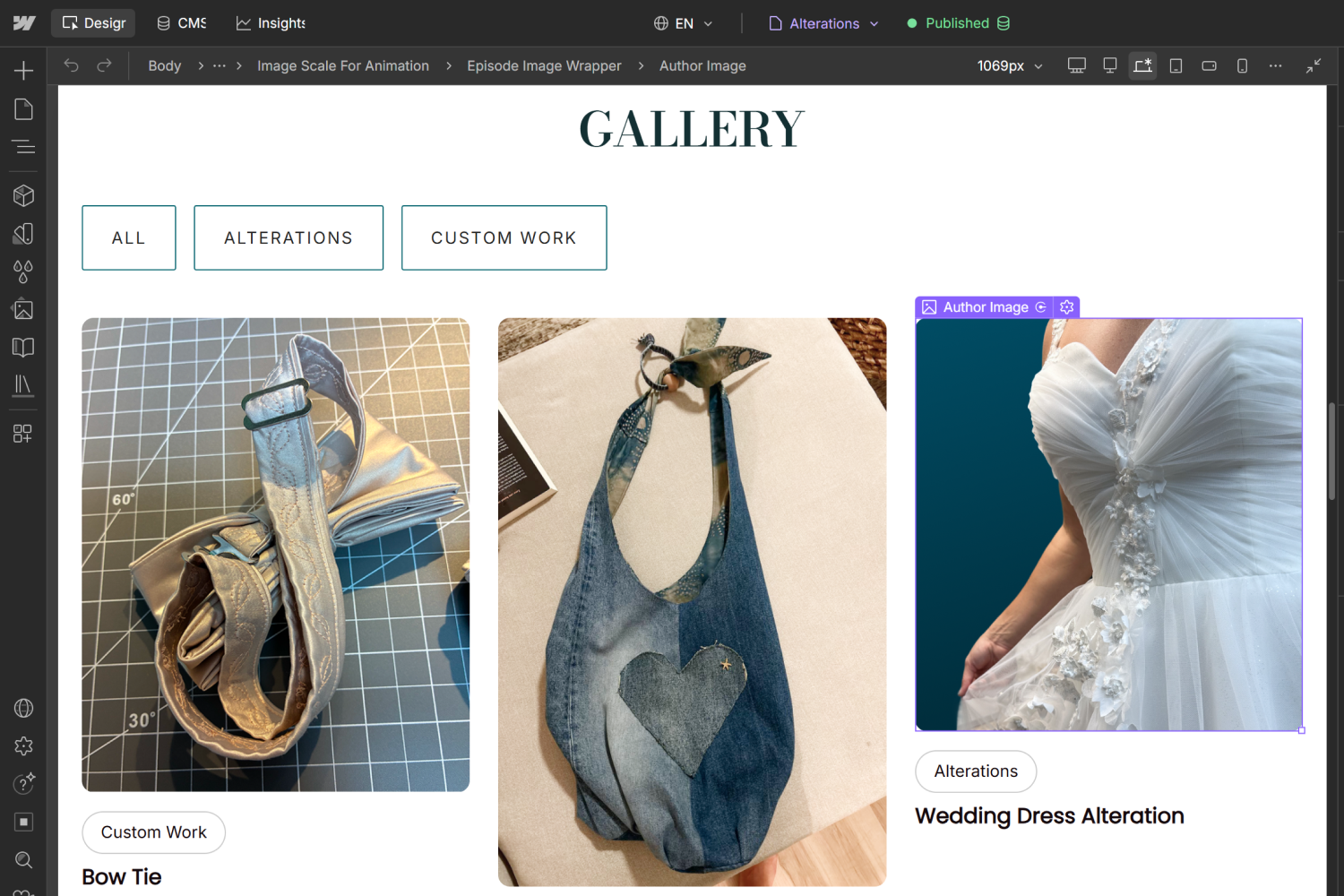Image resolution: width=1344 pixels, height=896 pixels.
Task: Click the CUSTOM WORK filter button
Action: (504, 237)
